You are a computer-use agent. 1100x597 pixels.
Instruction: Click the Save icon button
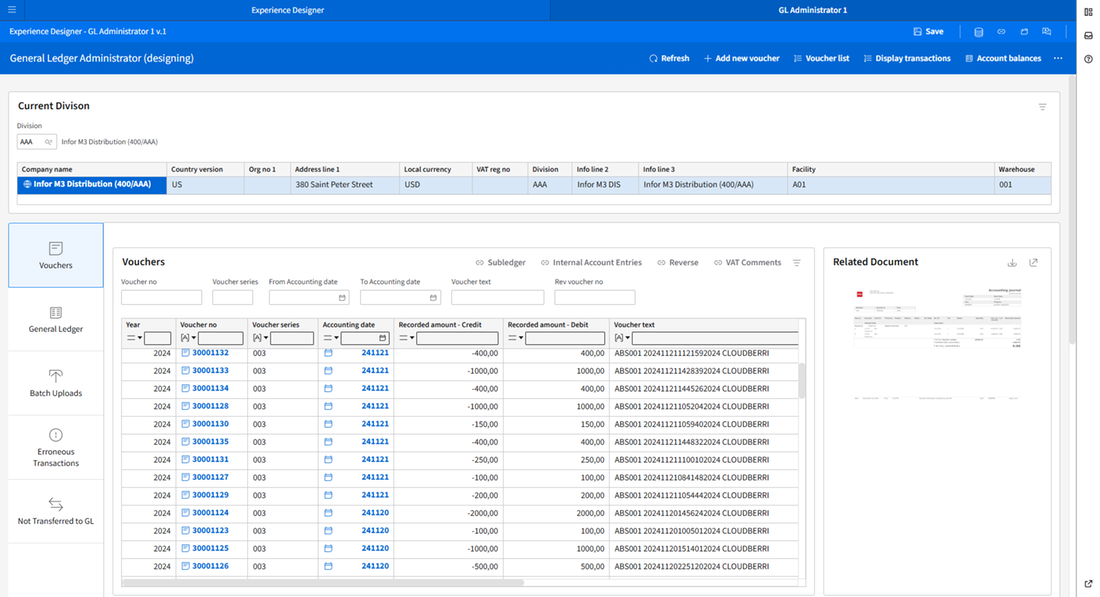pyautogui.click(x=928, y=32)
